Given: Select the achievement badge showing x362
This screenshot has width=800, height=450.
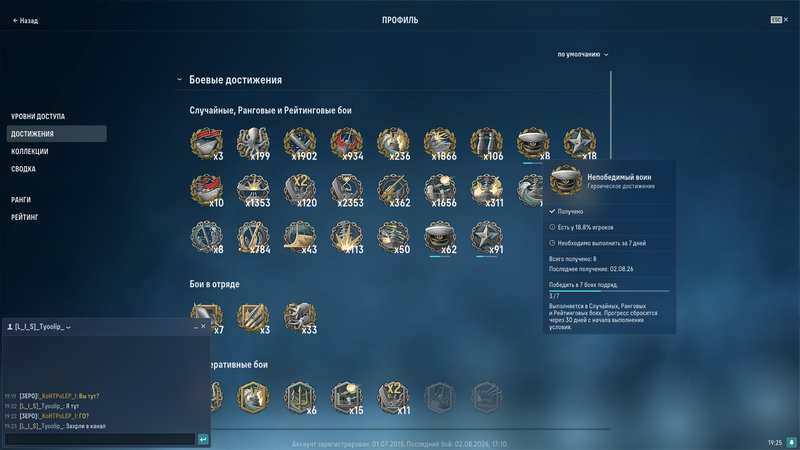Looking at the screenshot, I should [x=393, y=190].
